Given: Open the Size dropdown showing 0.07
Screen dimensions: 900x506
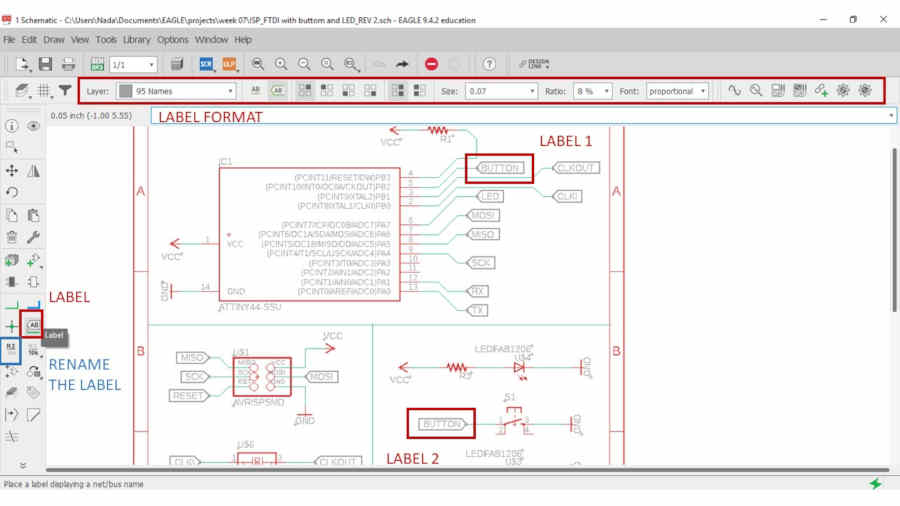Looking at the screenshot, I should click(x=501, y=91).
